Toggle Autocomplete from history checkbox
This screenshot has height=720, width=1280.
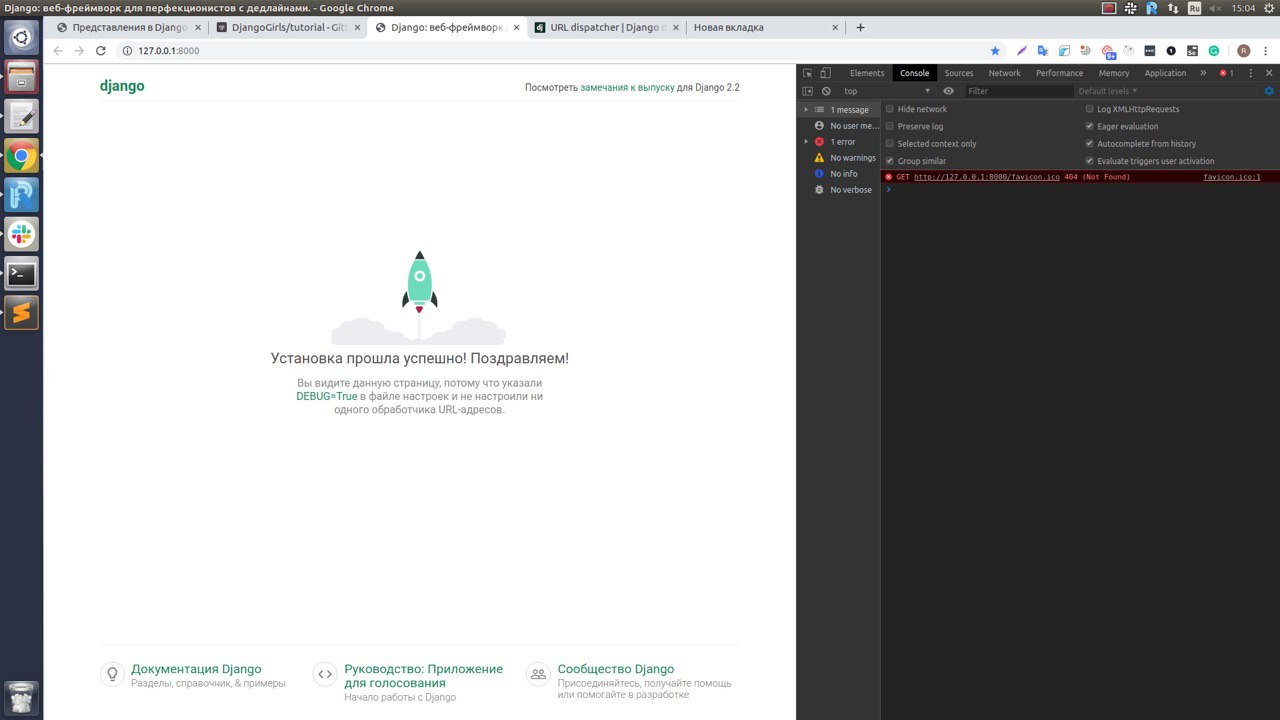pos(1090,143)
